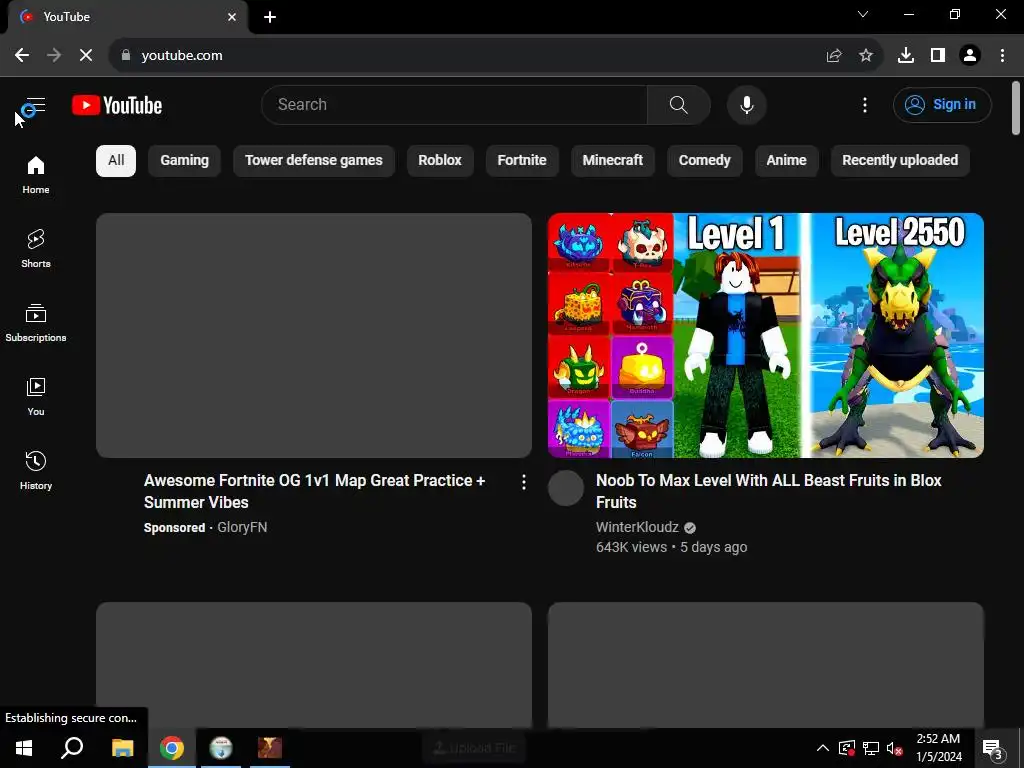Open YouTube settings three-dot menu
Viewport: 1024px width, 768px height.
tap(865, 104)
